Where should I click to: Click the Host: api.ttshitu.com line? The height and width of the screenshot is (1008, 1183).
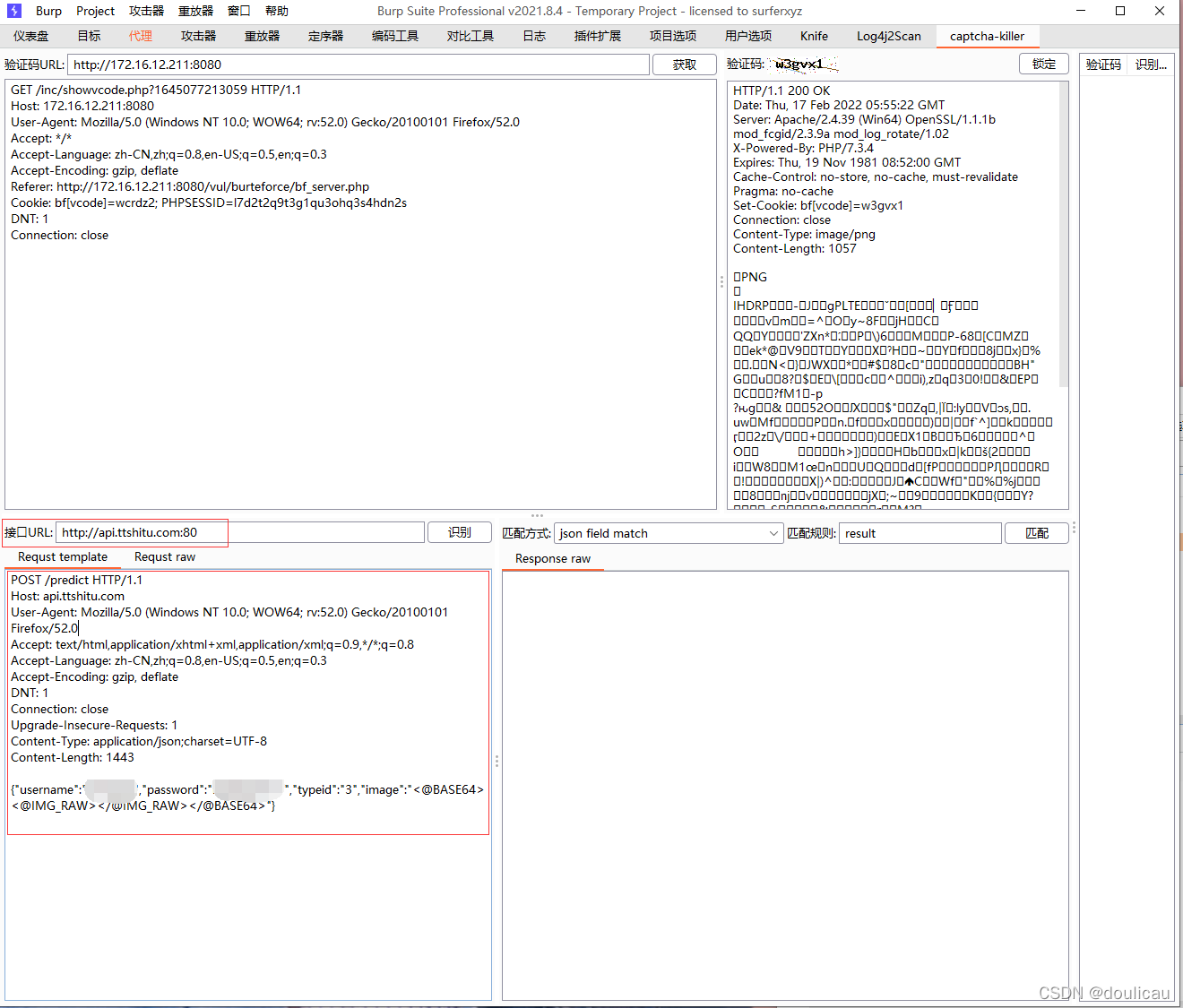tap(68, 596)
